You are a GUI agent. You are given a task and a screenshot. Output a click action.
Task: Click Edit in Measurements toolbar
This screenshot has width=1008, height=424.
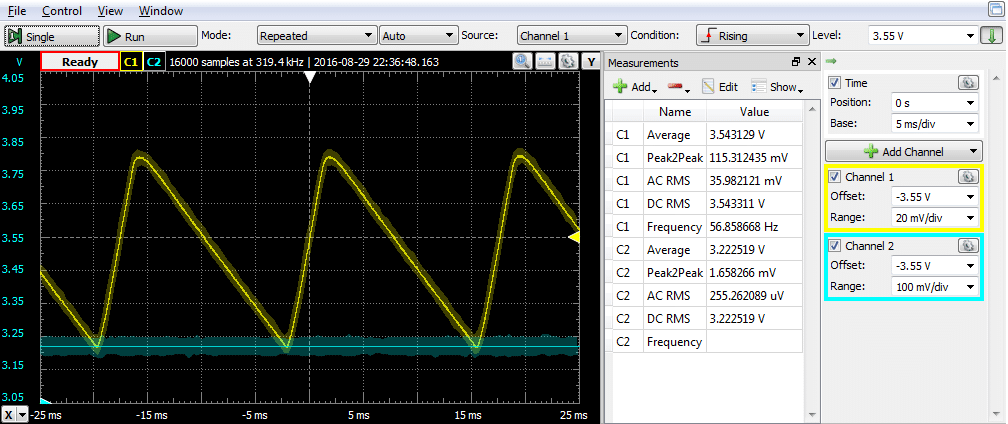coord(719,87)
